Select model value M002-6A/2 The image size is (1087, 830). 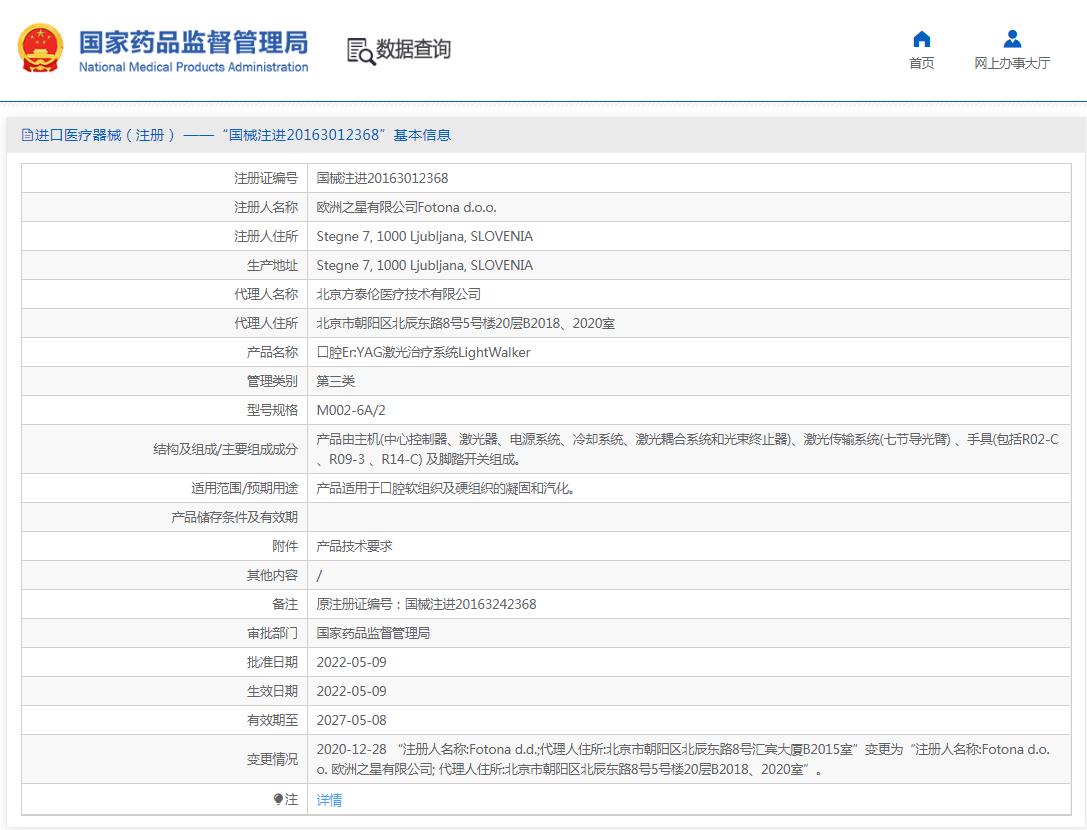351,410
